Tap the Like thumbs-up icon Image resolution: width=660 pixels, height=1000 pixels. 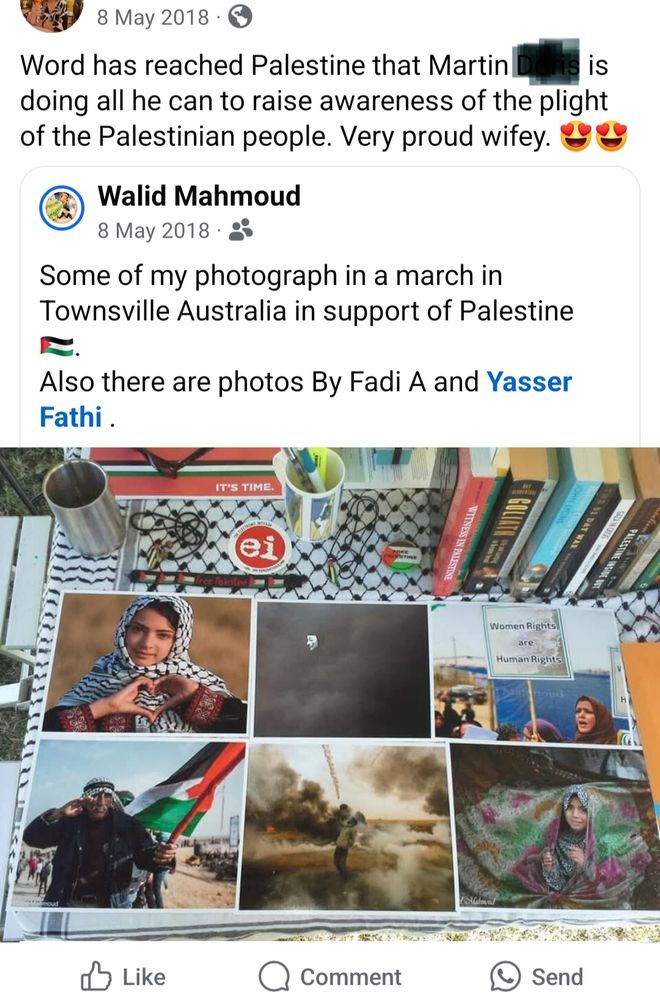tap(96, 976)
